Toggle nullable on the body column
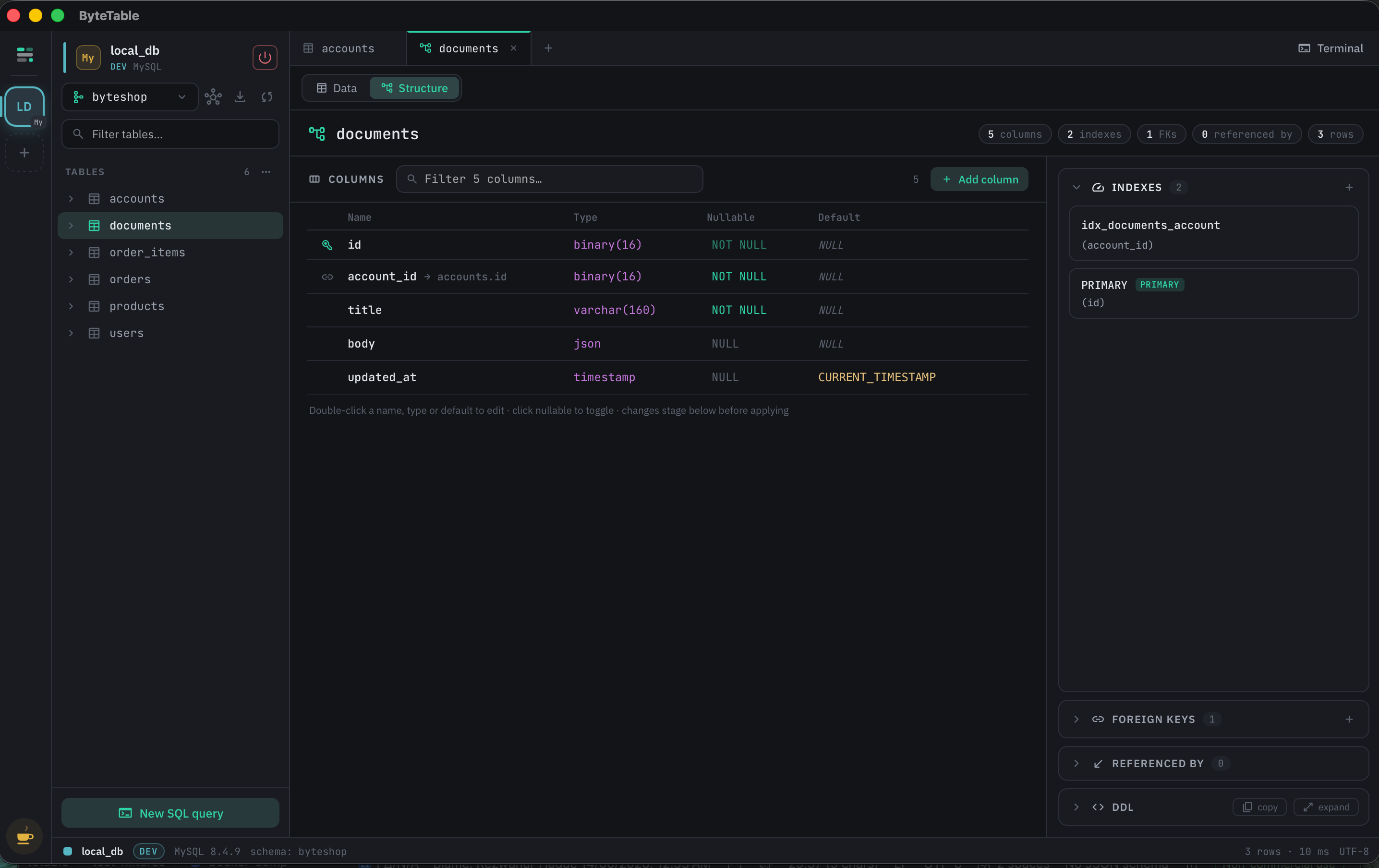1379x868 pixels. click(725, 344)
